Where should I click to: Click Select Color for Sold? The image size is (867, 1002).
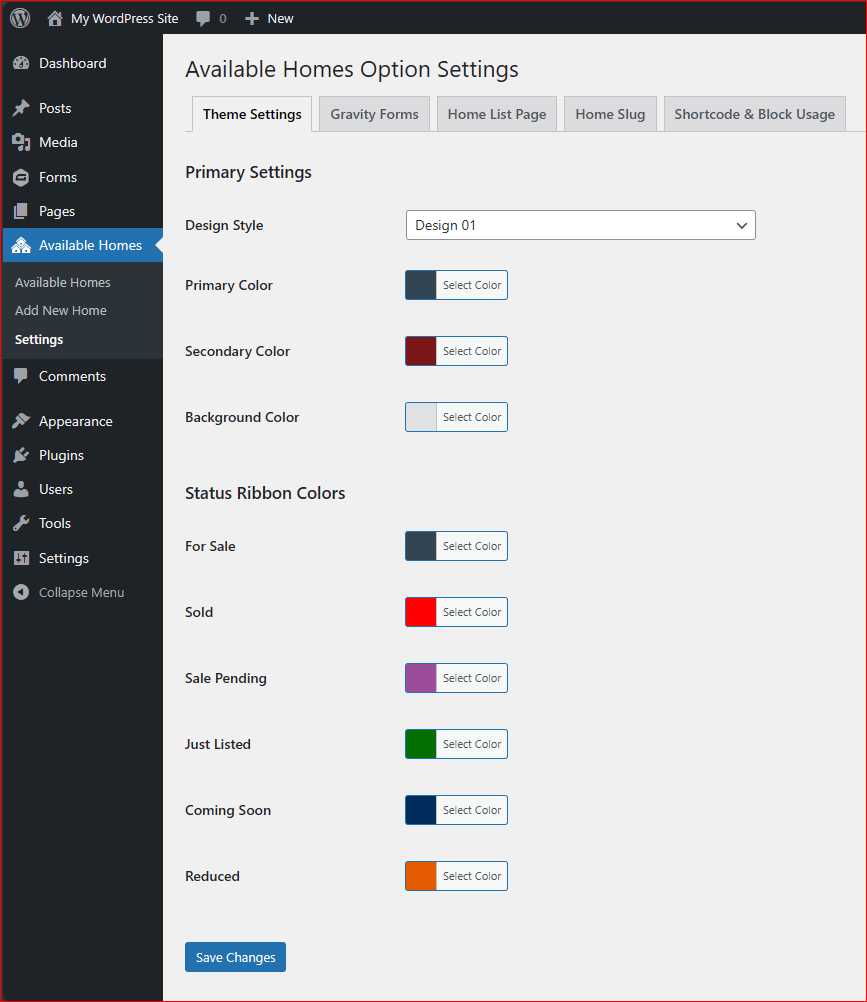point(472,612)
